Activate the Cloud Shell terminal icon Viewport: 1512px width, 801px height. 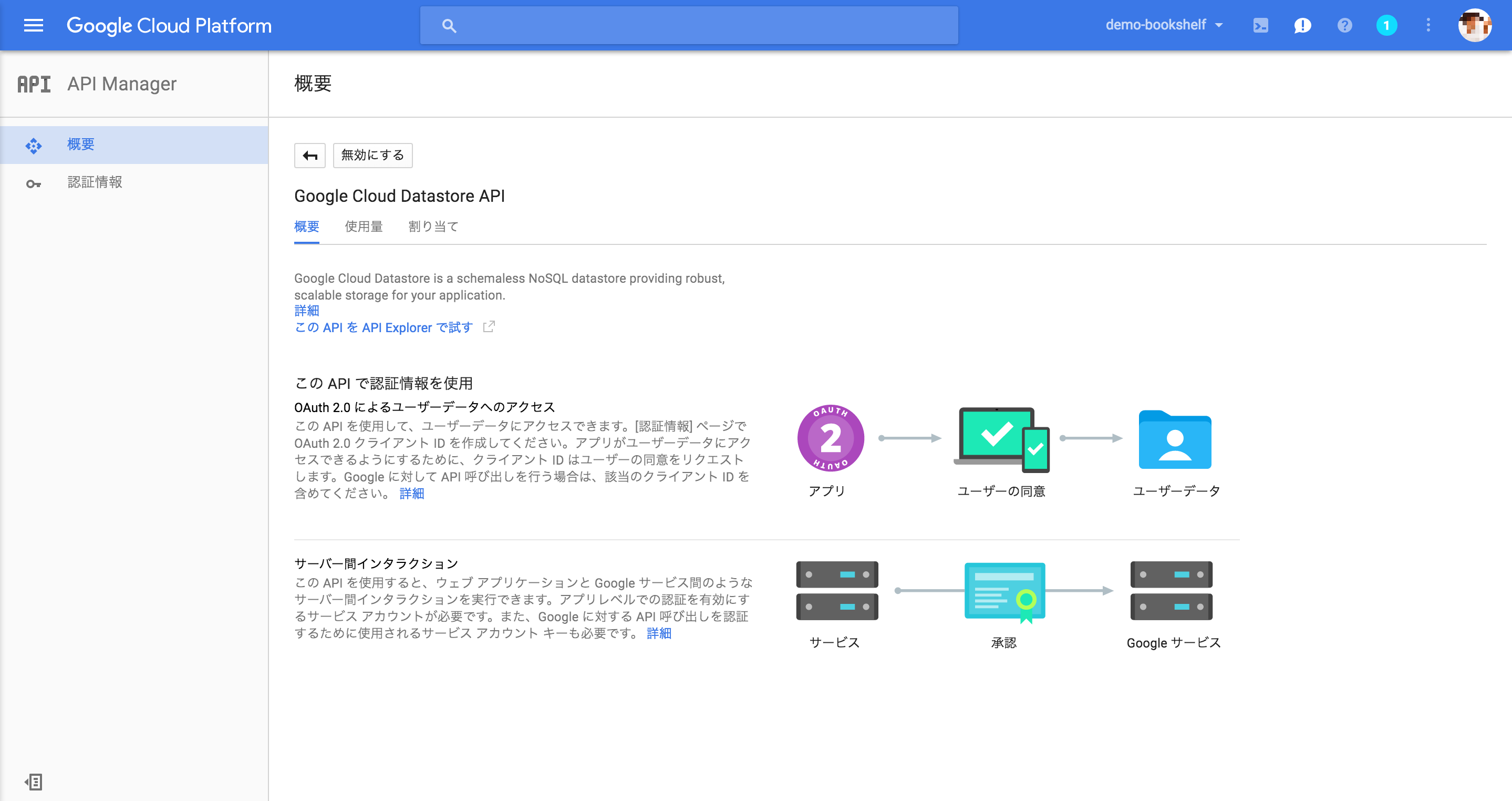(x=1260, y=25)
